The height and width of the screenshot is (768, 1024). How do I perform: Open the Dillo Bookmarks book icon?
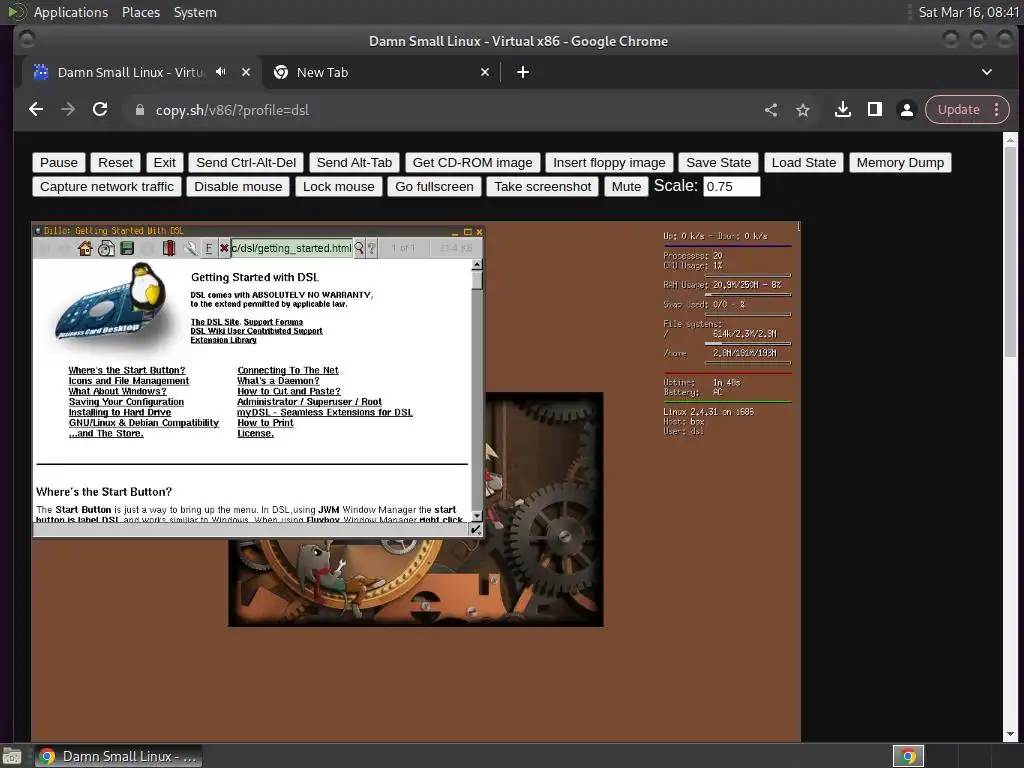[168, 248]
